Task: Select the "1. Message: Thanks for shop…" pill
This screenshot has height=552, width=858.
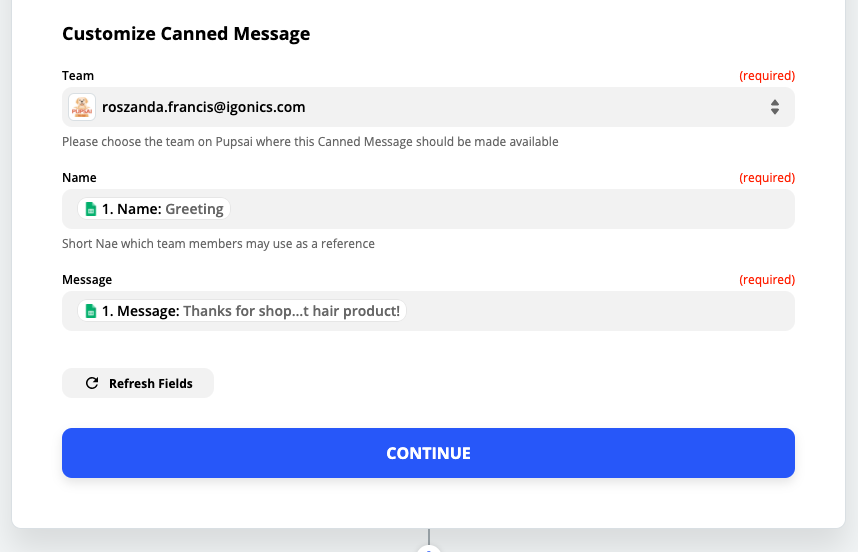Action: tap(243, 311)
